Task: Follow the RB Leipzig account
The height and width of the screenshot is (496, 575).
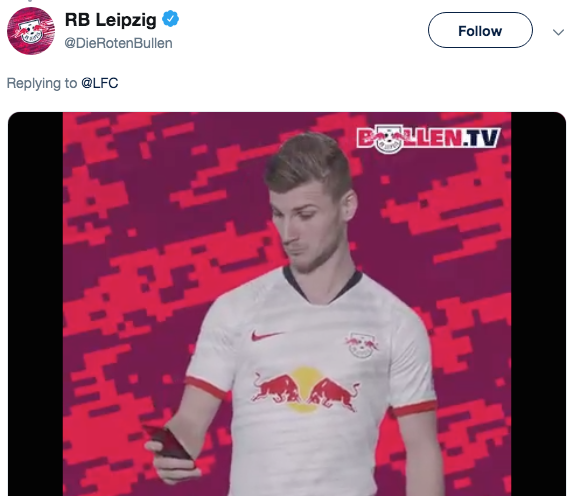Action: click(480, 30)
